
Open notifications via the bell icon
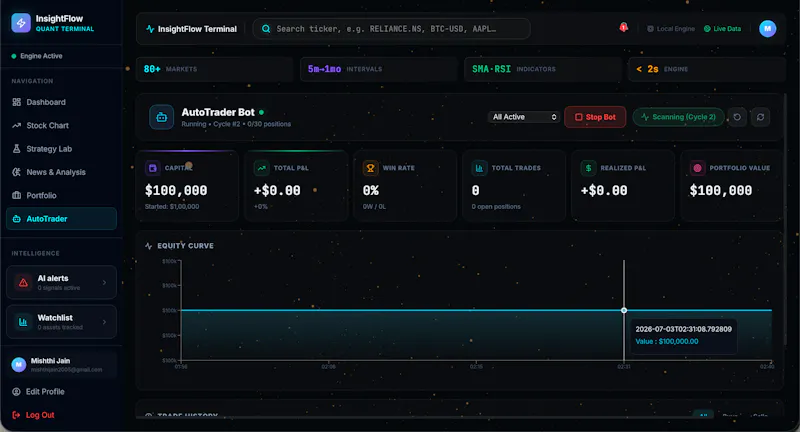tap(623, 28)
